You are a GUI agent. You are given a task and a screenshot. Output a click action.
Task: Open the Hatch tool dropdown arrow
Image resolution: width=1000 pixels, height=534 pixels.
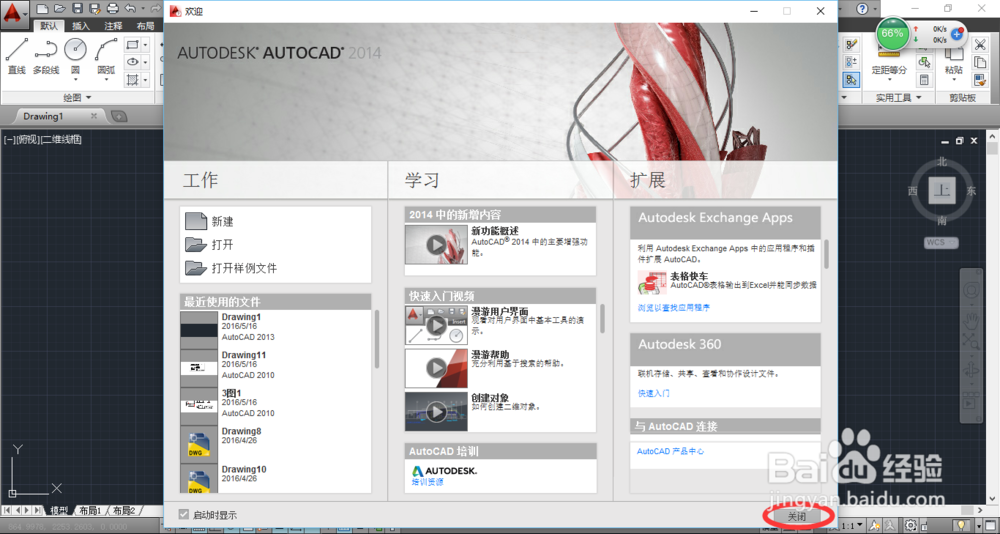pos(145,80)
